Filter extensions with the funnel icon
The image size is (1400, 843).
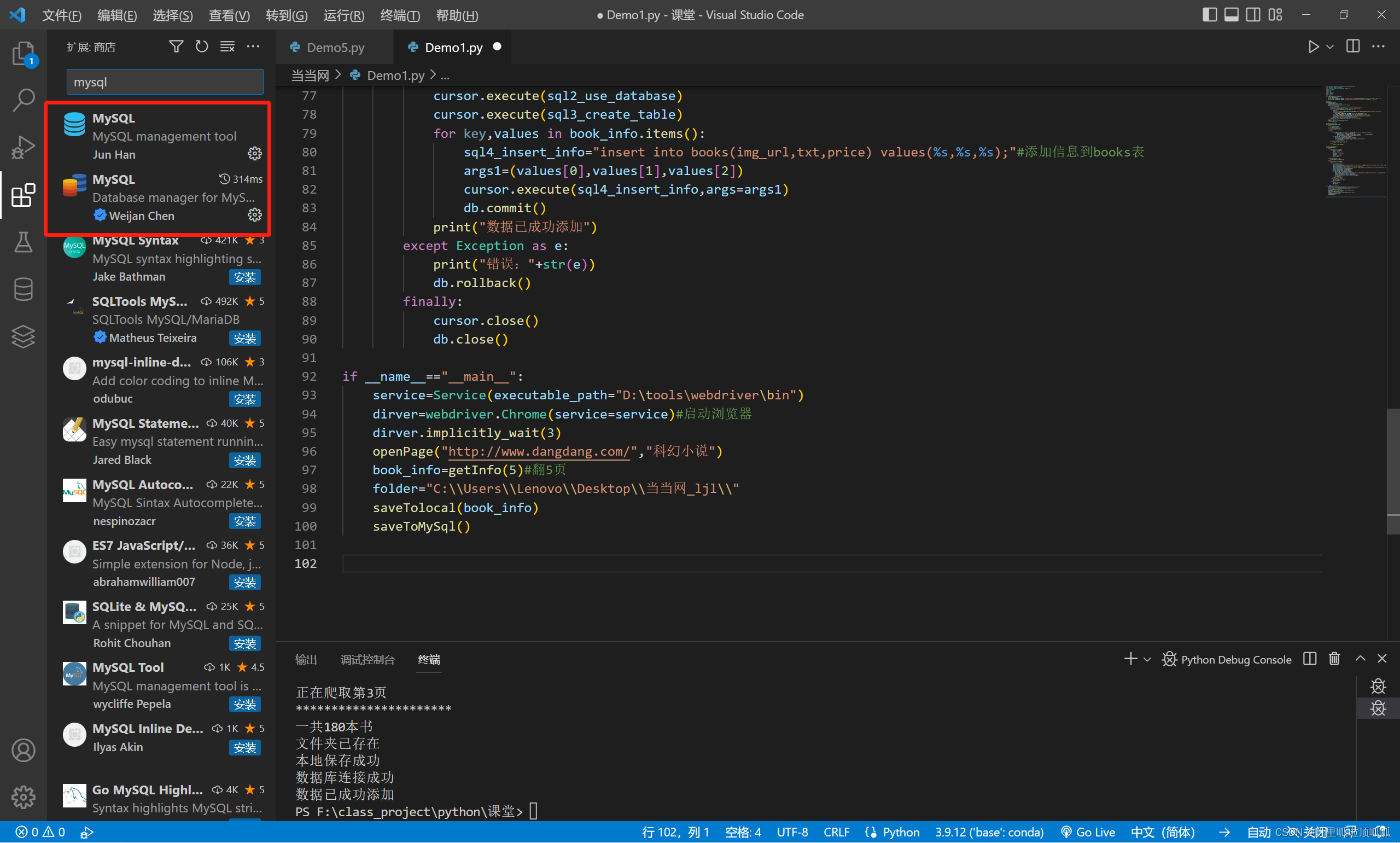pos(176,46)
